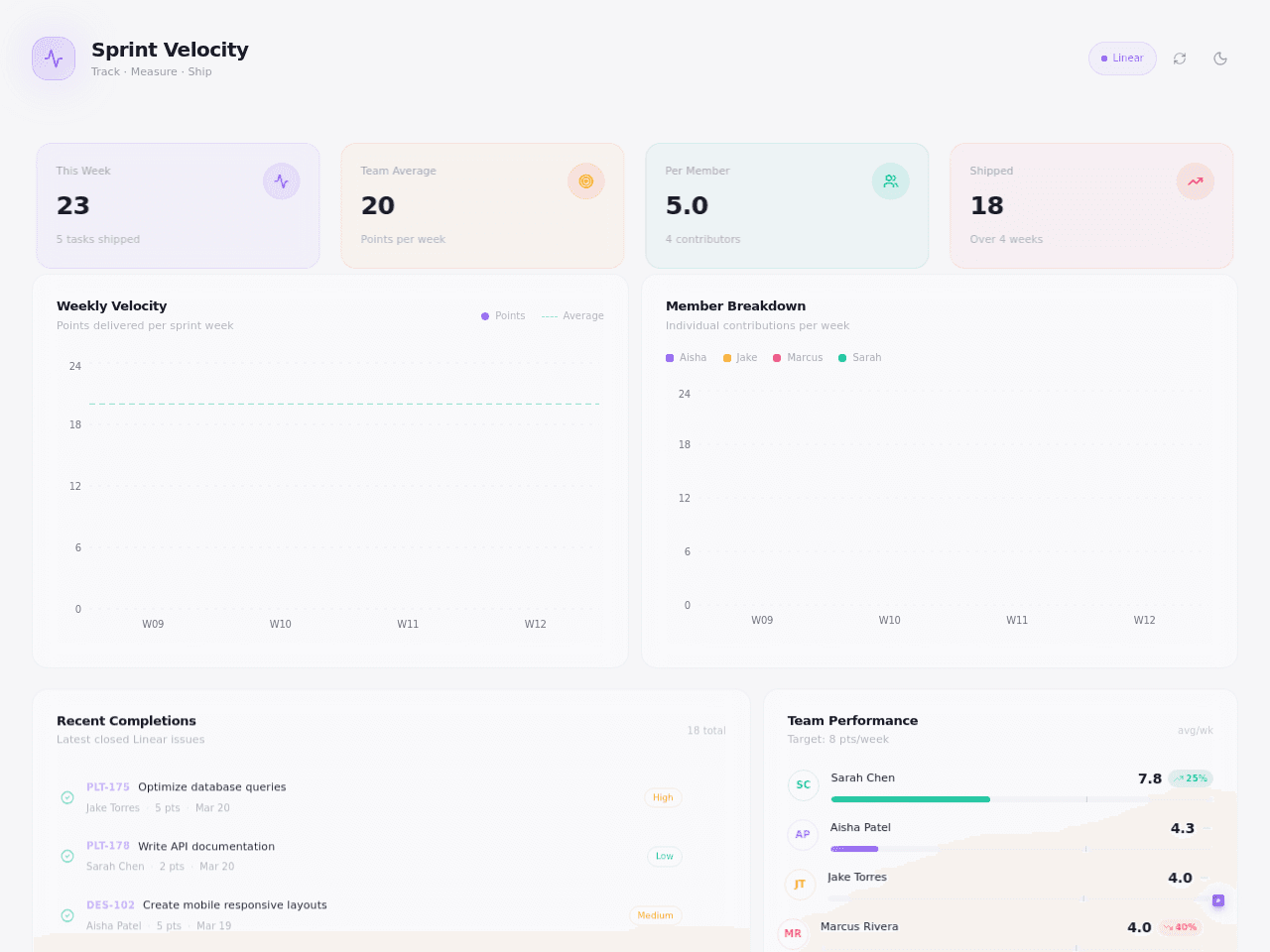Click the Linear source badge
Viewport: 1270px width, 952px height.
coord(1122,59)
